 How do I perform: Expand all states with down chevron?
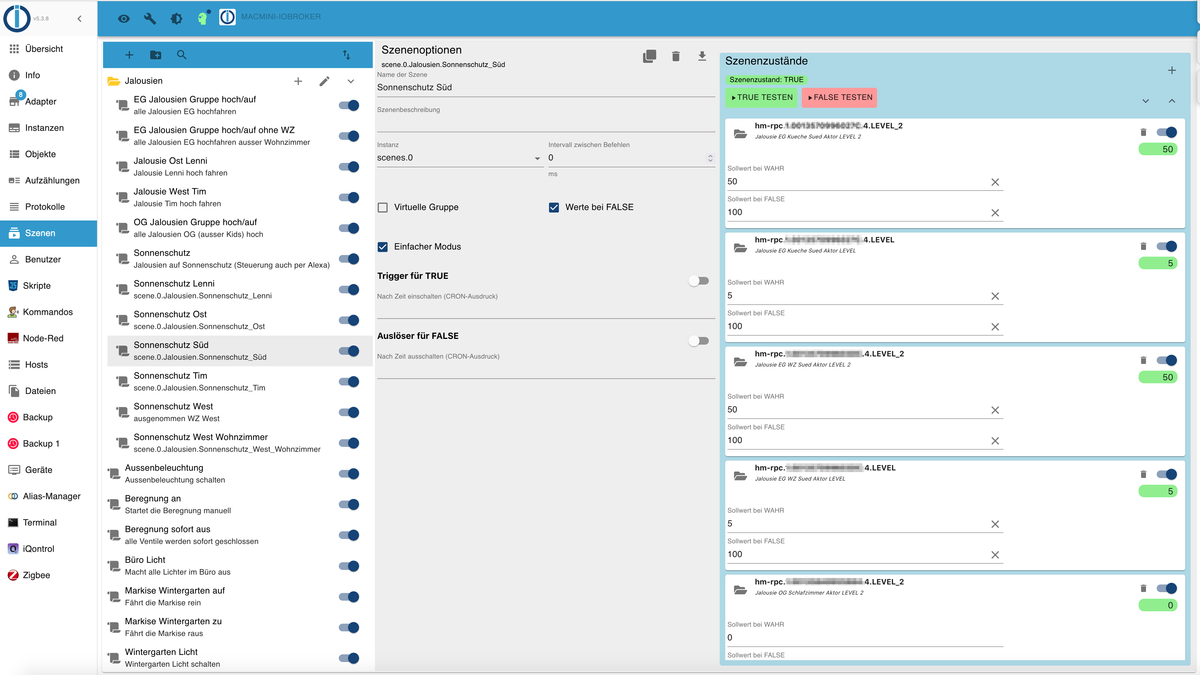1146,101
